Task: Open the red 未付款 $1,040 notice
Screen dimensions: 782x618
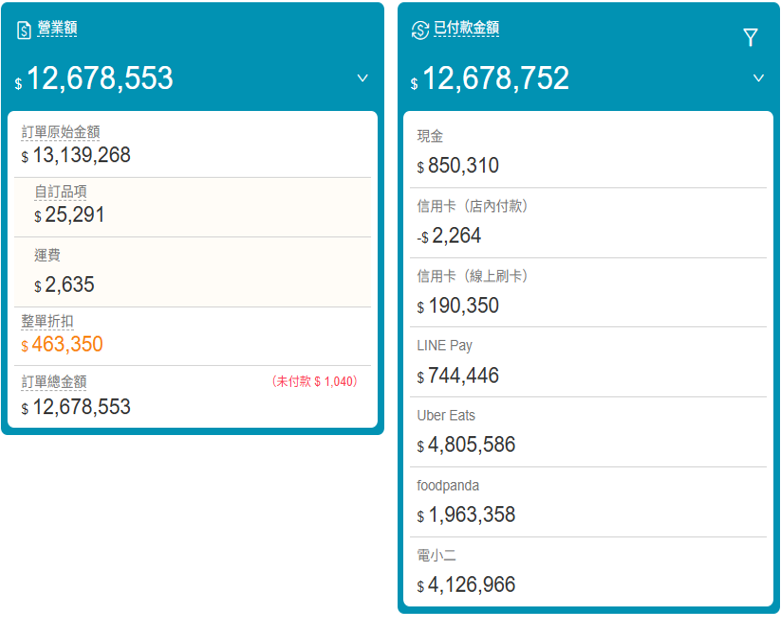Action: (x=314, y=382)
